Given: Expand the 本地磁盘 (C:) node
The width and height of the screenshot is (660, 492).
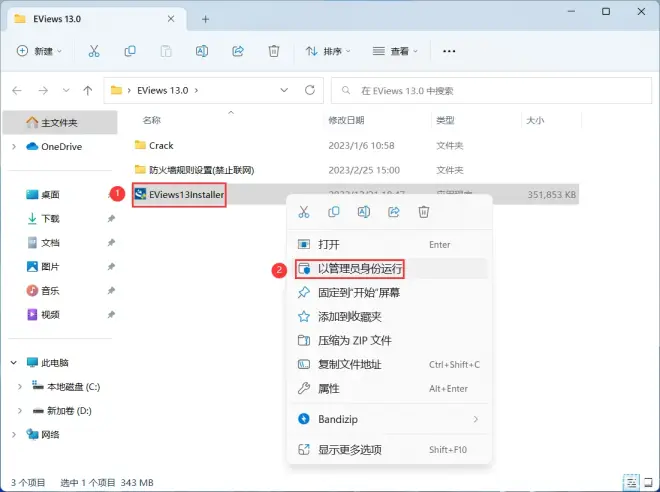Looking at the screenshot, I should [20, 387].
